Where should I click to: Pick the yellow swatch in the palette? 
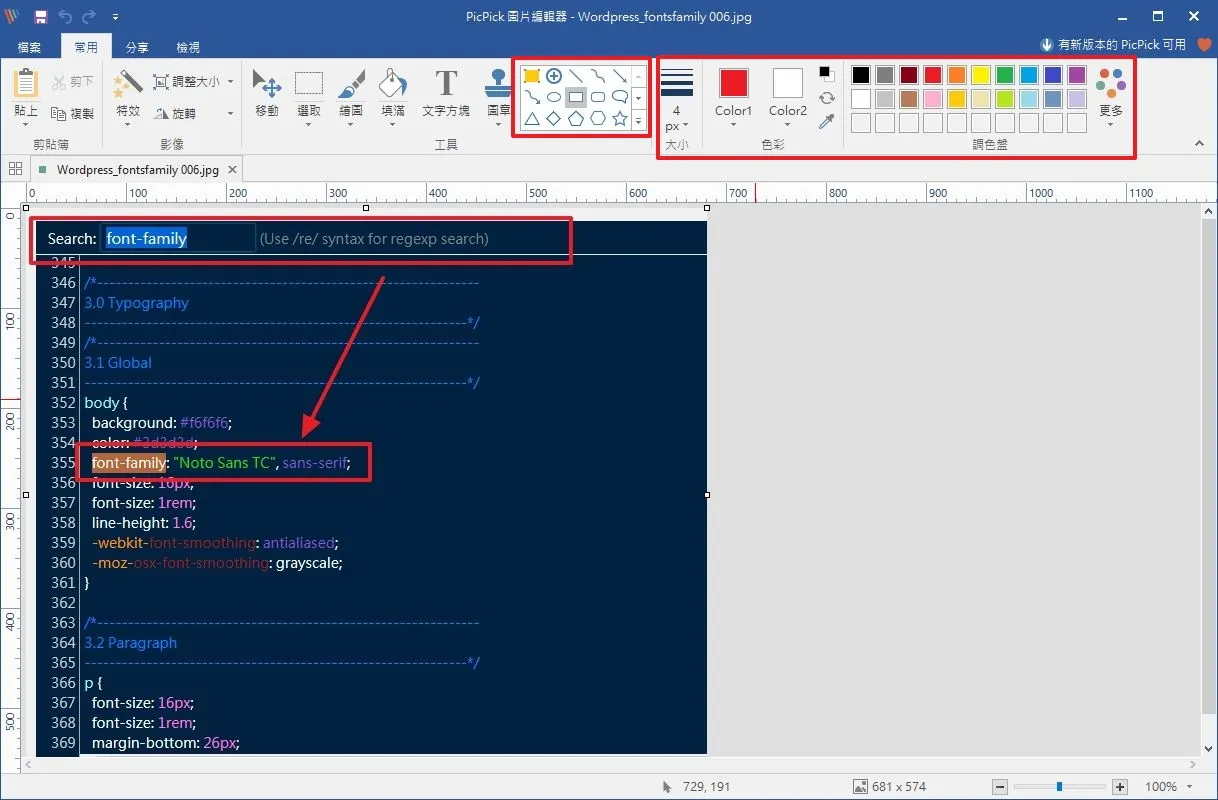pyautogui.click(x=980, y=75)
